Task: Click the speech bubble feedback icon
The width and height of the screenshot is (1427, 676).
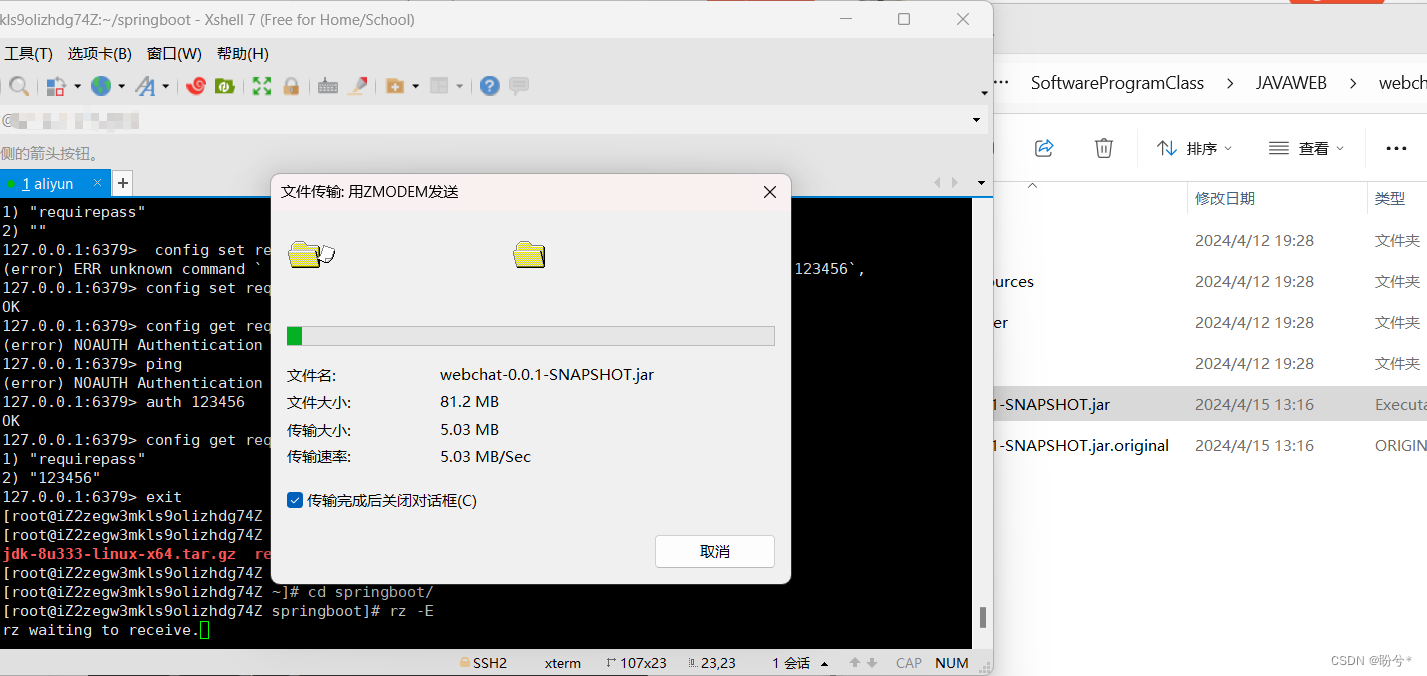Action: pos(519,86)
